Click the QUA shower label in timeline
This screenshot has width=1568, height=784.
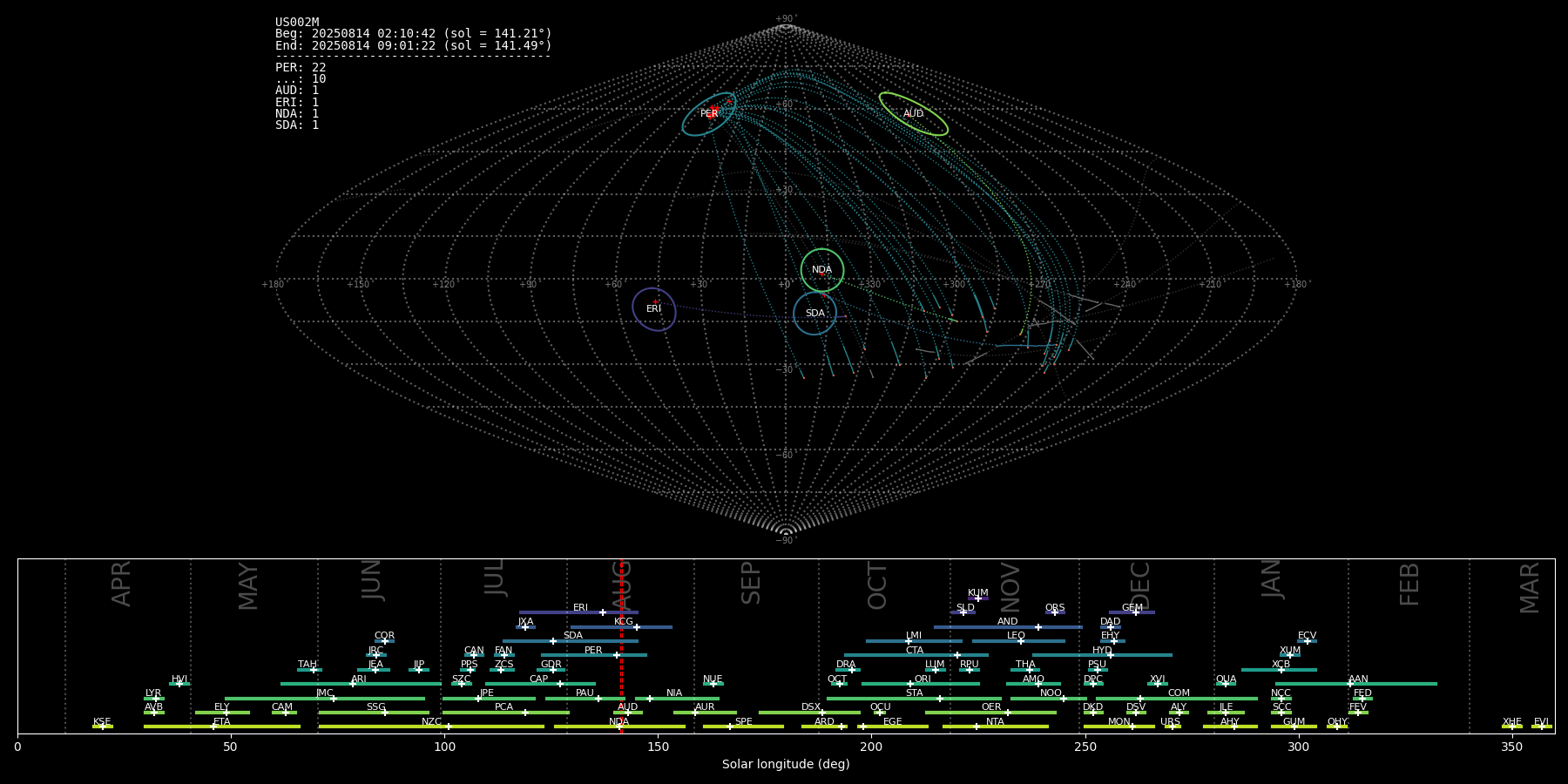pyautogui.click(x=1226, y=679)
